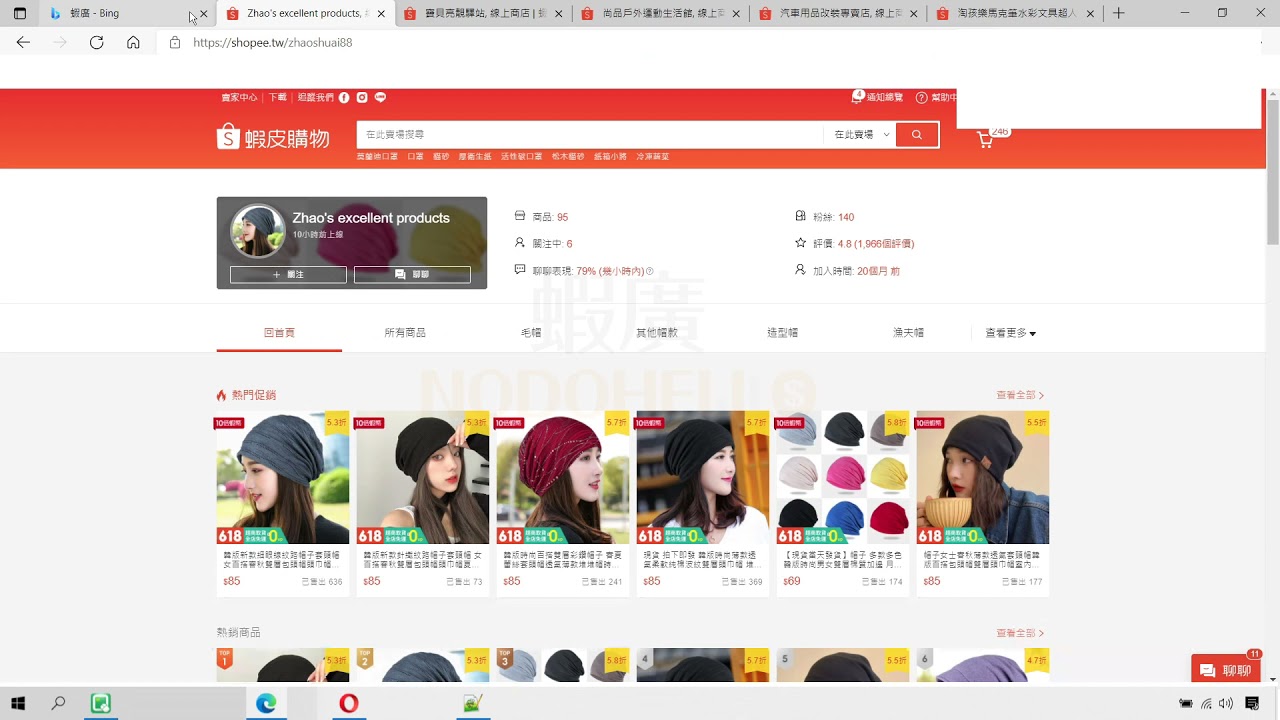Click the orange search magnifier button
This screenshot has height=720, width=1280.
click(x=916, y=135)
